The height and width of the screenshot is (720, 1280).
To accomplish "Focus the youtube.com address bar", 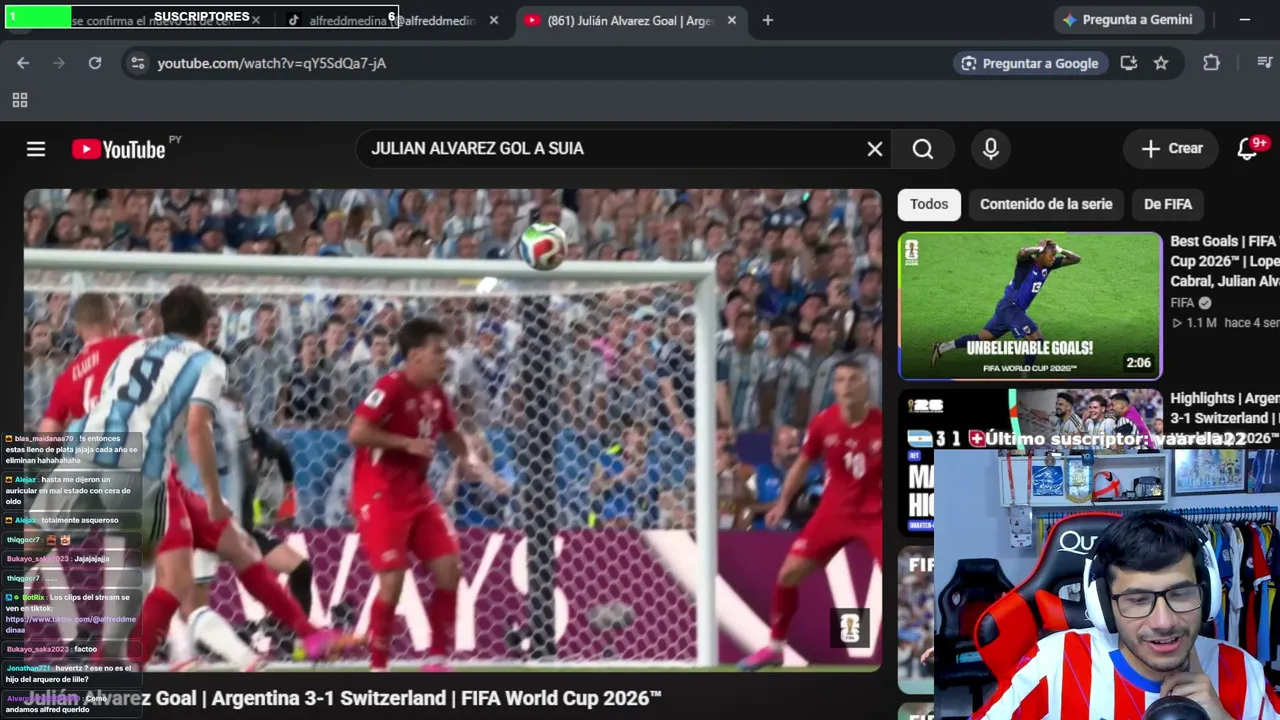I will click(x=540, y=63).
